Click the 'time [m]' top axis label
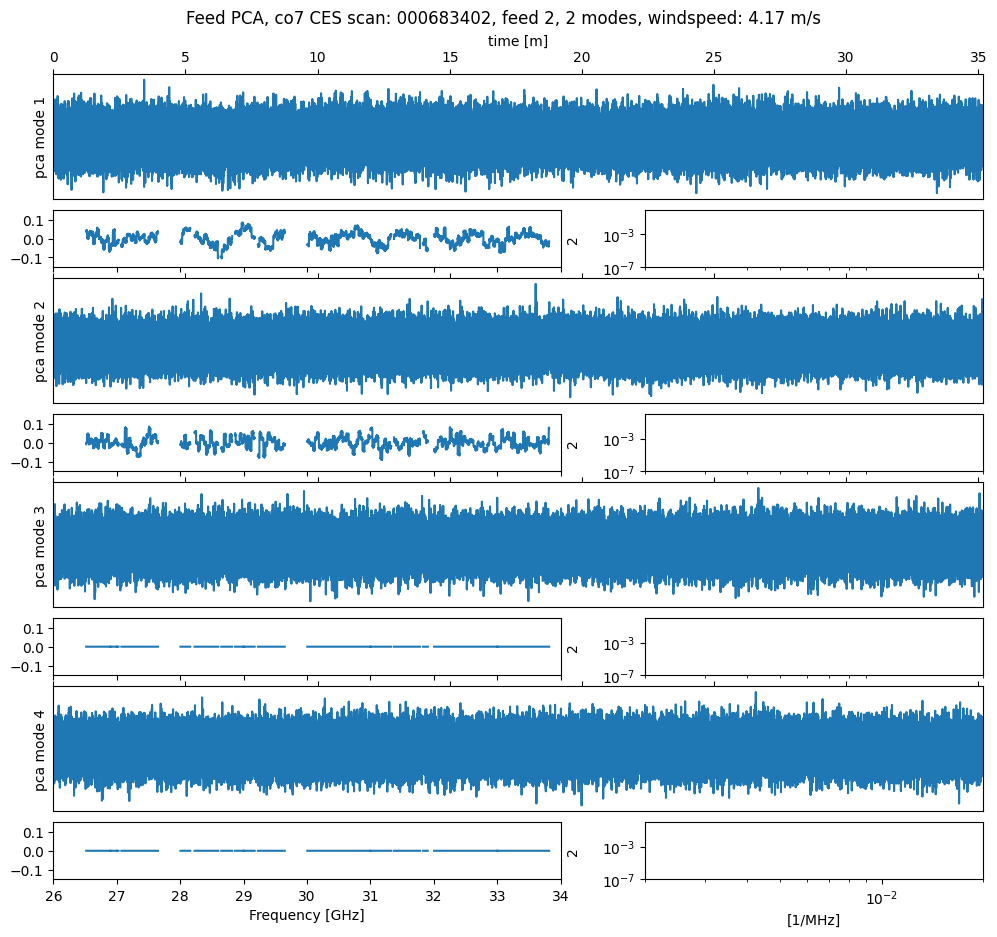 click(x=517, y=41)
